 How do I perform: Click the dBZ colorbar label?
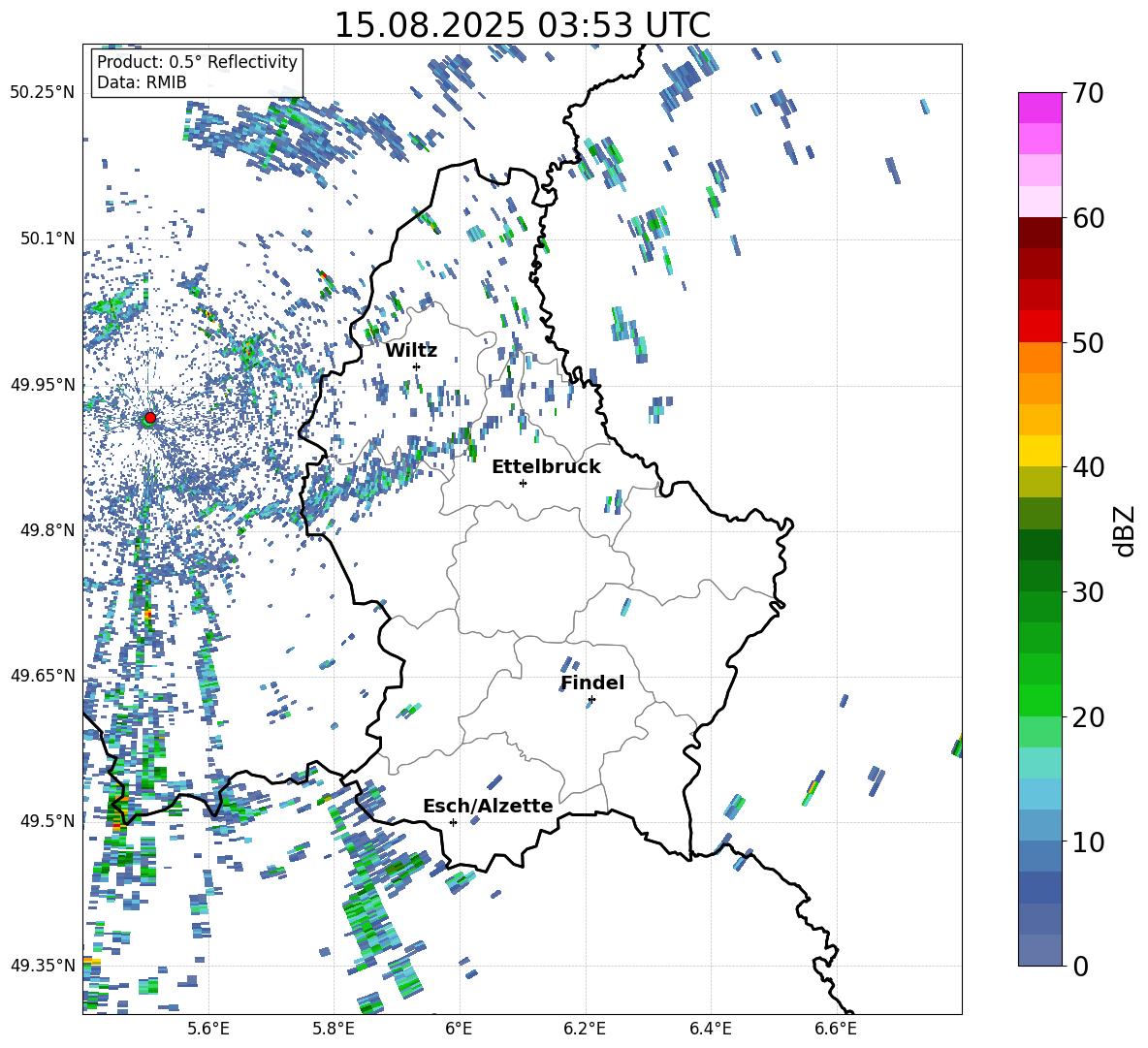tap(1125, 530)
